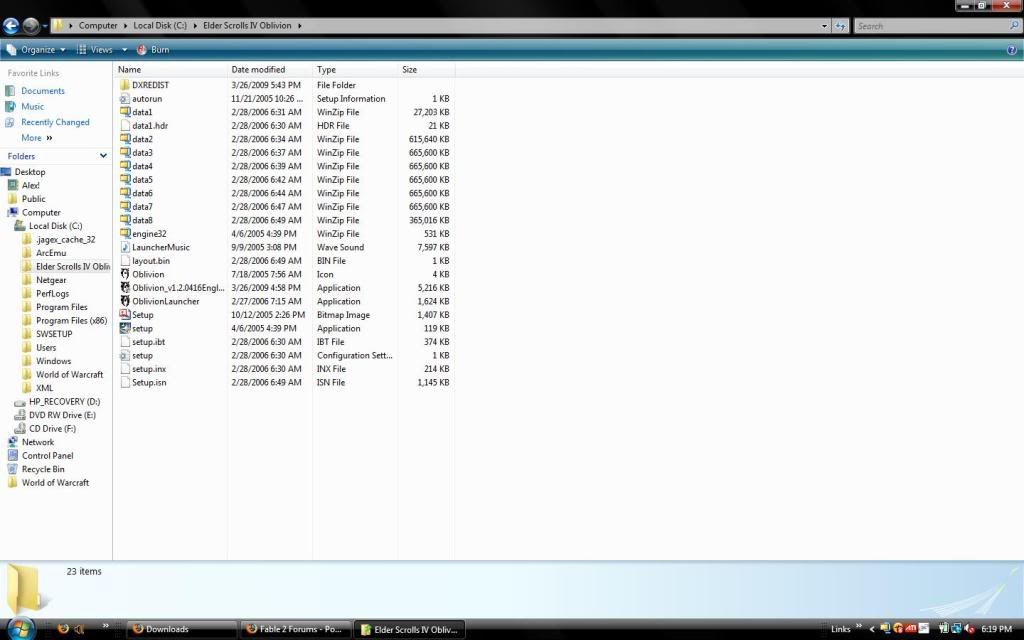Click the data1 WinZip file icon
The image size is (1024, 640).
pyautogui.click(x=125, y=112)
